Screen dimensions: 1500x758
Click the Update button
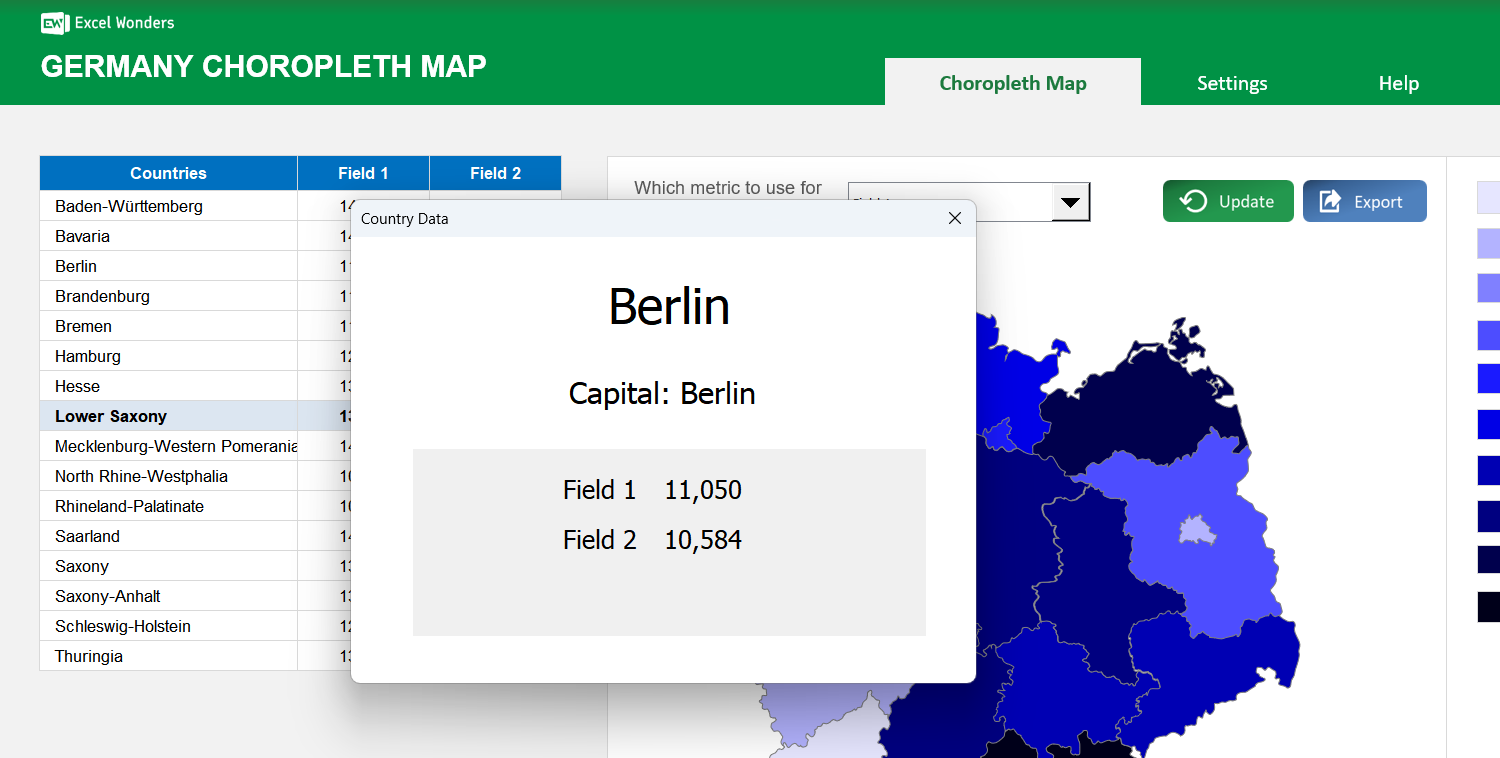pos(1228,201)
